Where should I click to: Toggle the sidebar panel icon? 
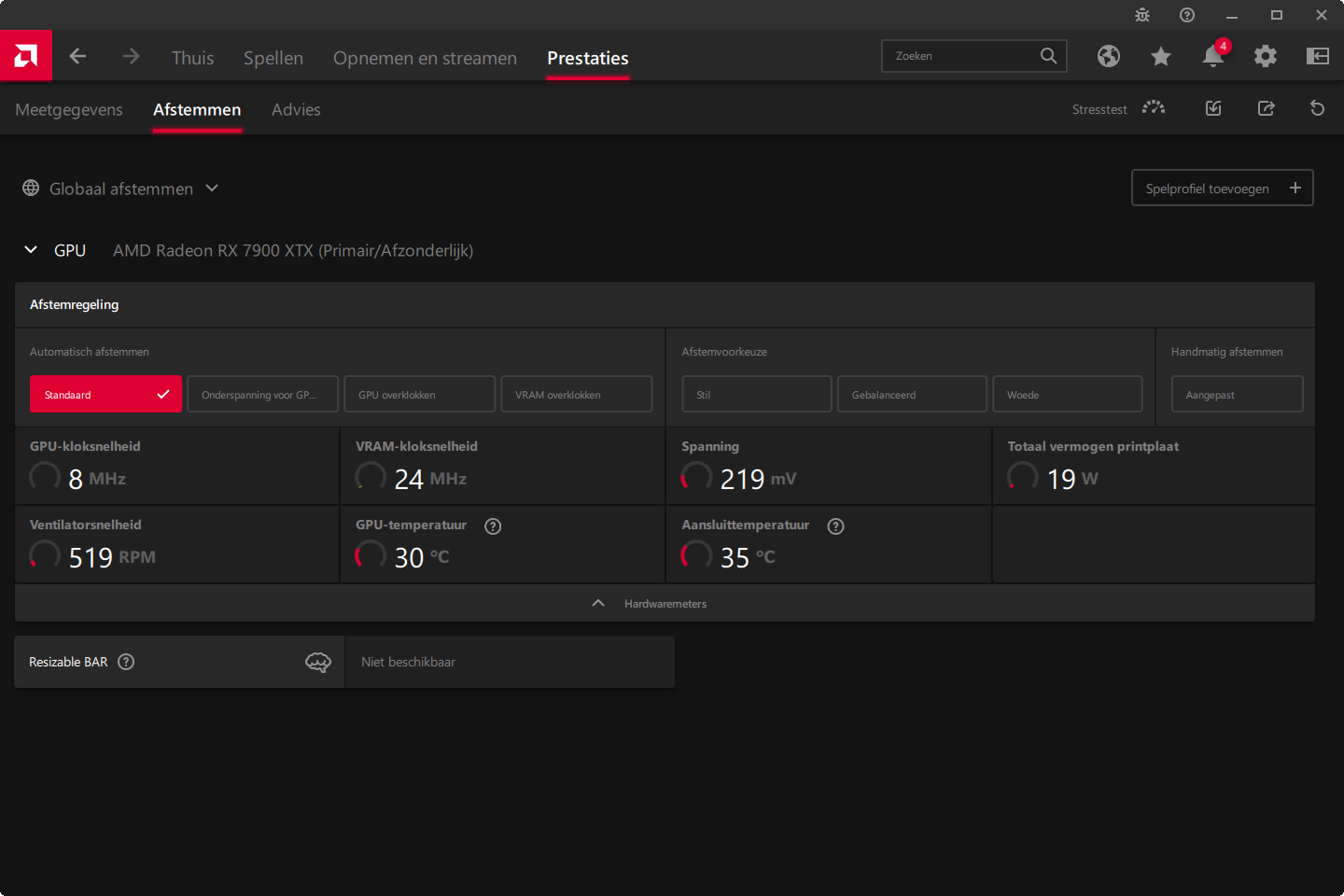point(1318,56)
